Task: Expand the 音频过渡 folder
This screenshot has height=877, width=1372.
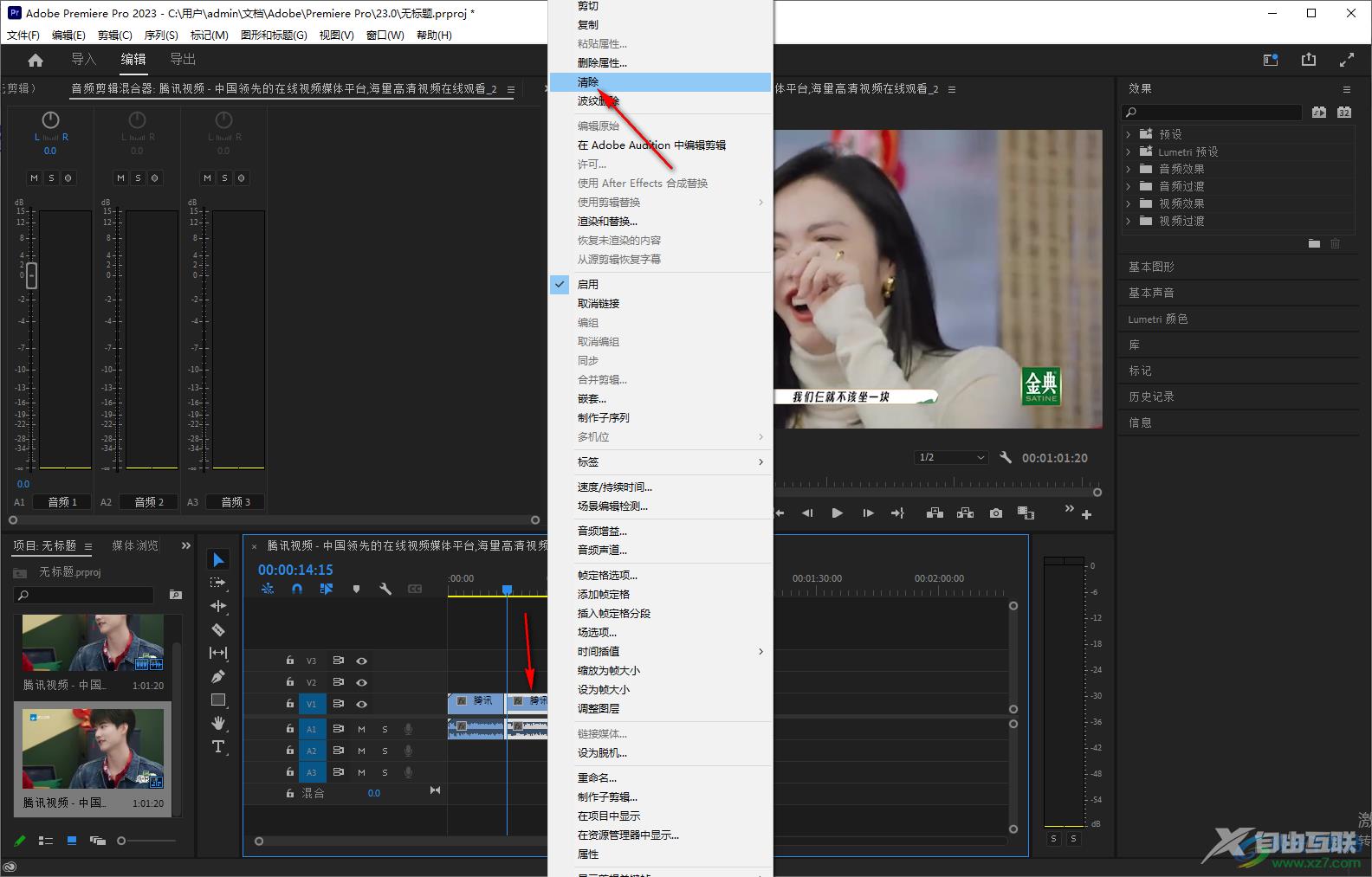Action: click(1129, 186)
